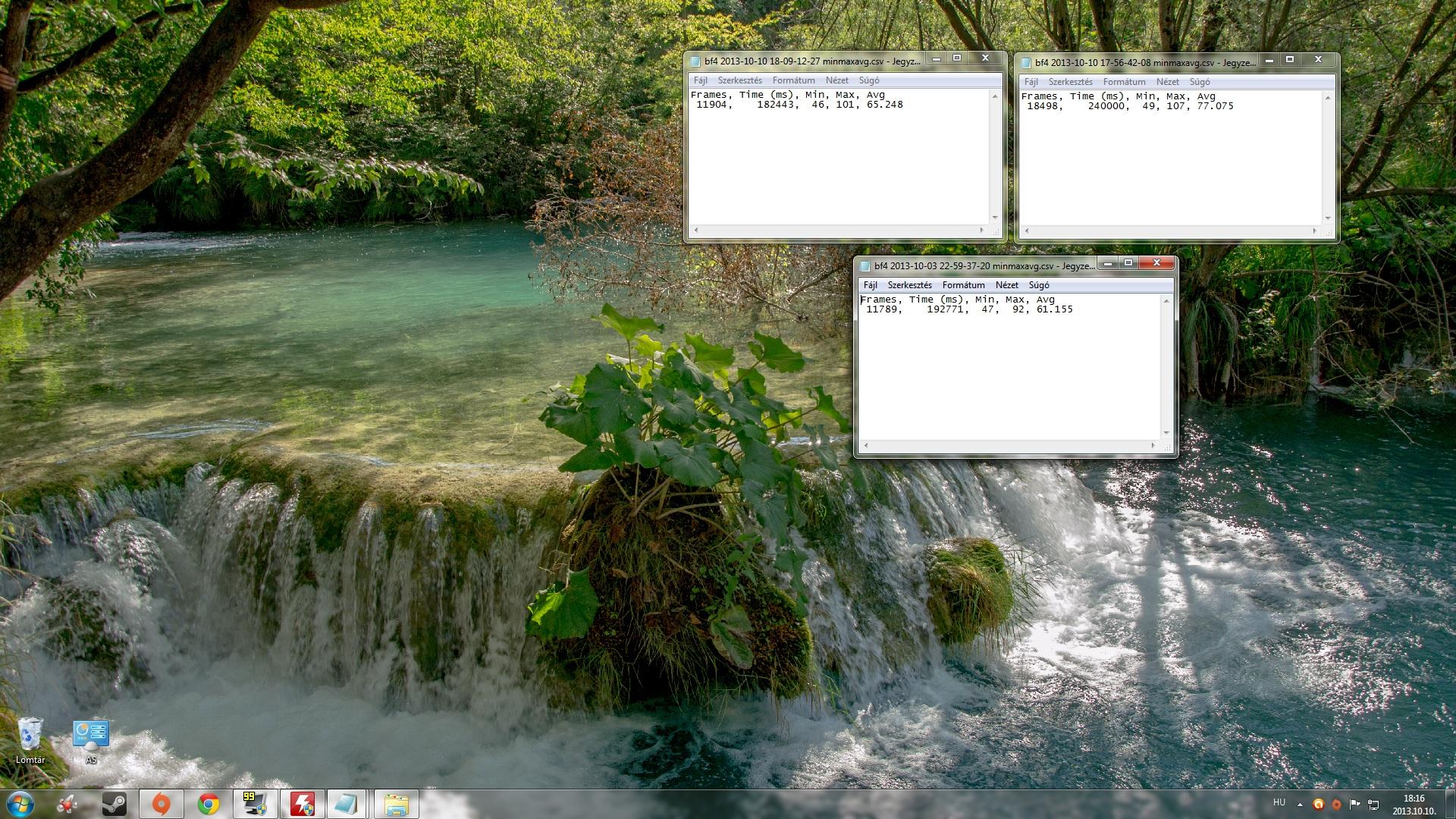Screen dimensions: 1456x819
Task: Open Szerkesztés menu in 22-59-37-20 window
Action: [x=909, y=285]
